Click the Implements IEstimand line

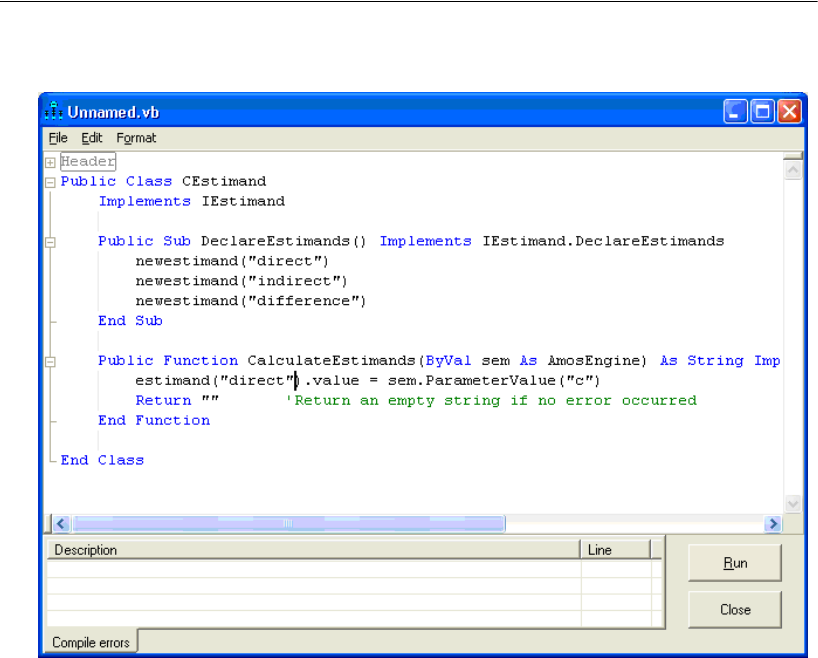coord(192,201)
